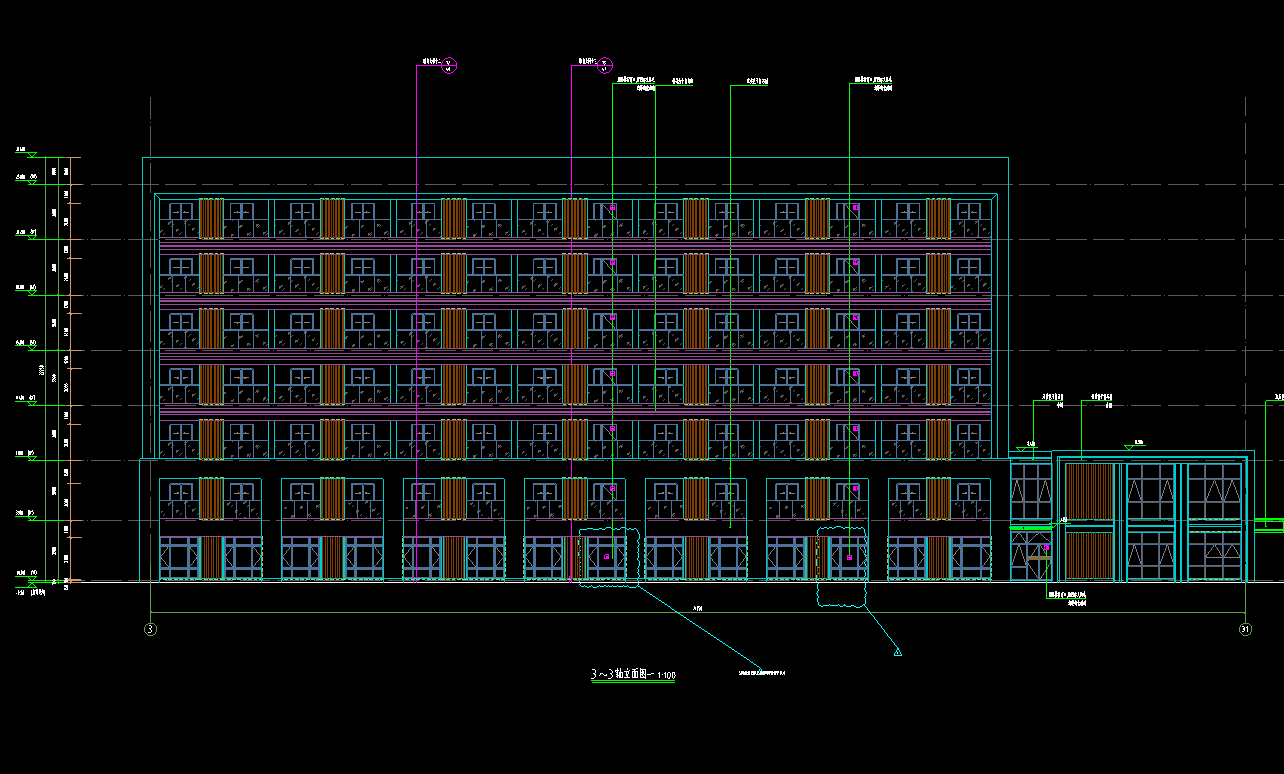Click the axis bubble numbered 31
Viewport: 1284px width, 774px height.
pyautogui.click(x=1245, y=629)
